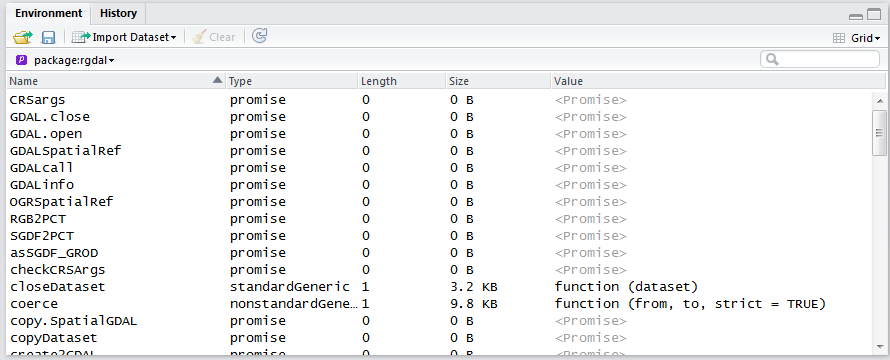This screenshot has height=360, width=890.
Task: Select the CRSargs row
Action: tap(439, 100)
